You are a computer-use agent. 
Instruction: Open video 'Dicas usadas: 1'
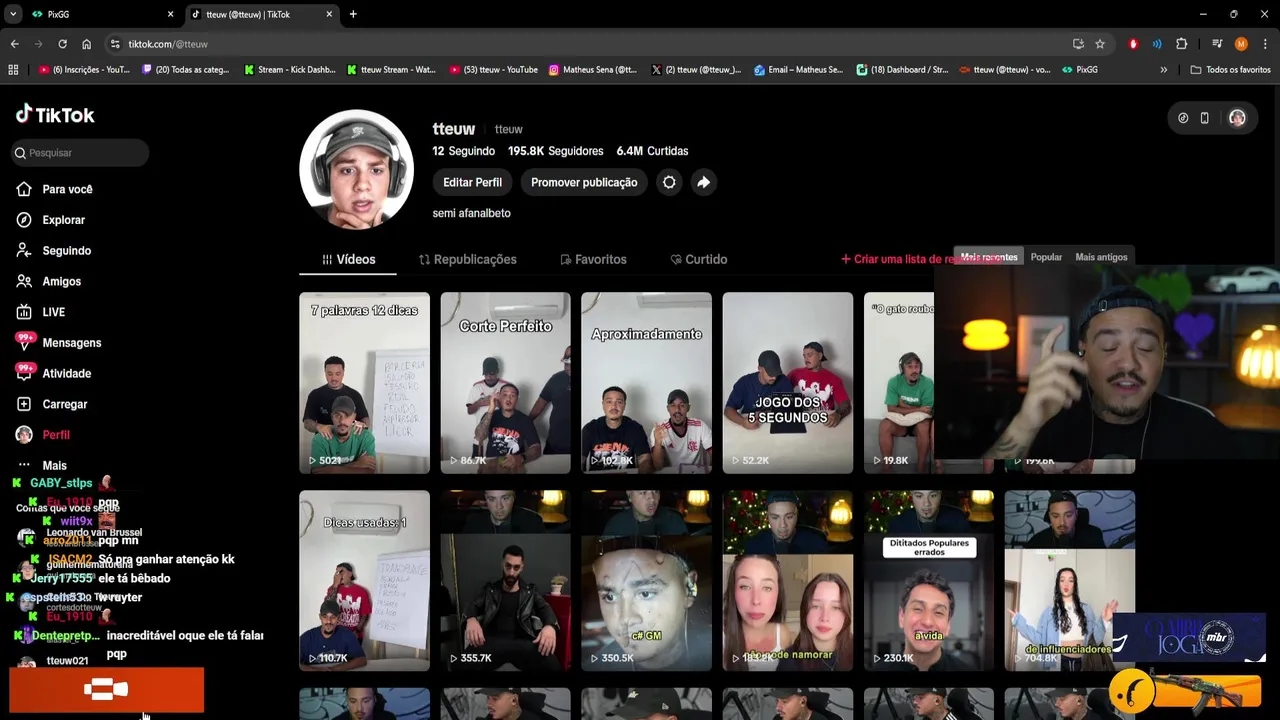click(x=364, y=580)
